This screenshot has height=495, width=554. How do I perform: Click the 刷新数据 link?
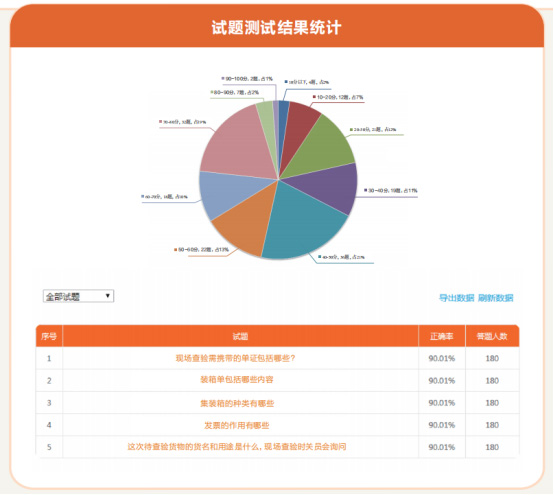(x=495, y=298)
